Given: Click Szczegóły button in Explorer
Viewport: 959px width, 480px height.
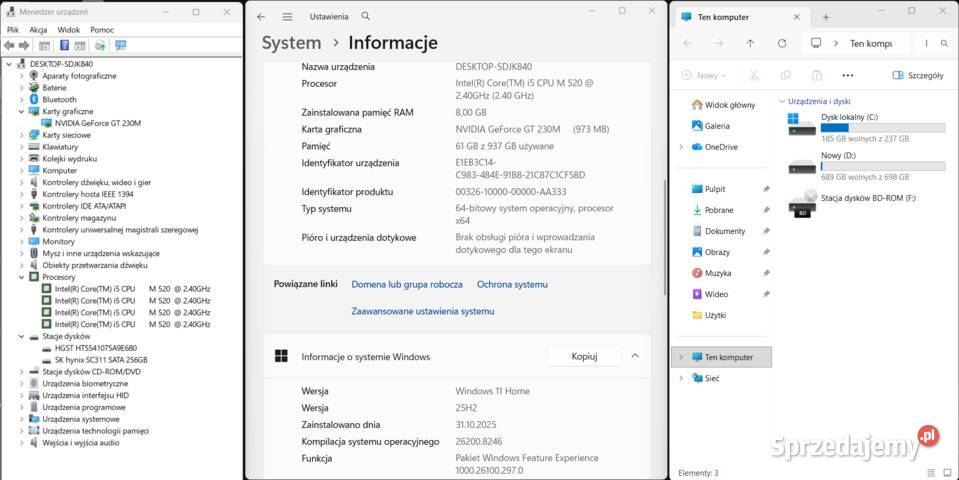Looking at the screenshot, I should (917, 75).
